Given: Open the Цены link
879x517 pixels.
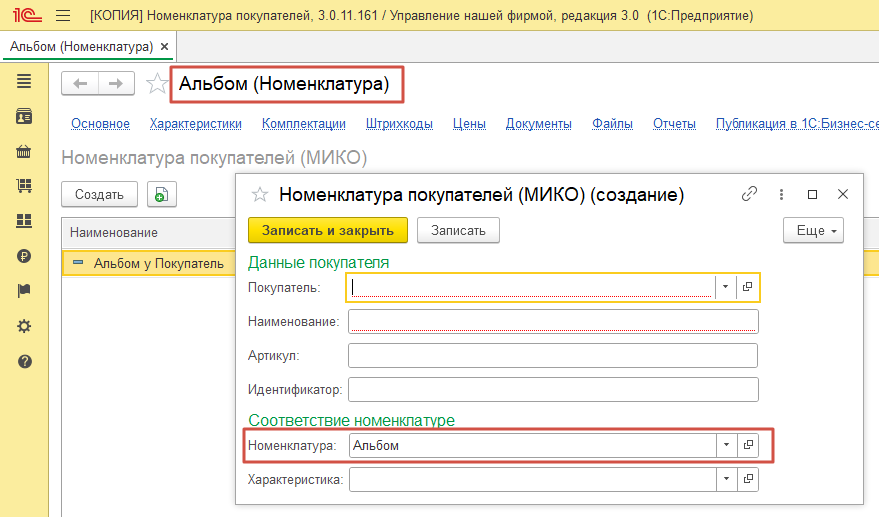Looking at the screenshot, I should [x=469, y=123].
